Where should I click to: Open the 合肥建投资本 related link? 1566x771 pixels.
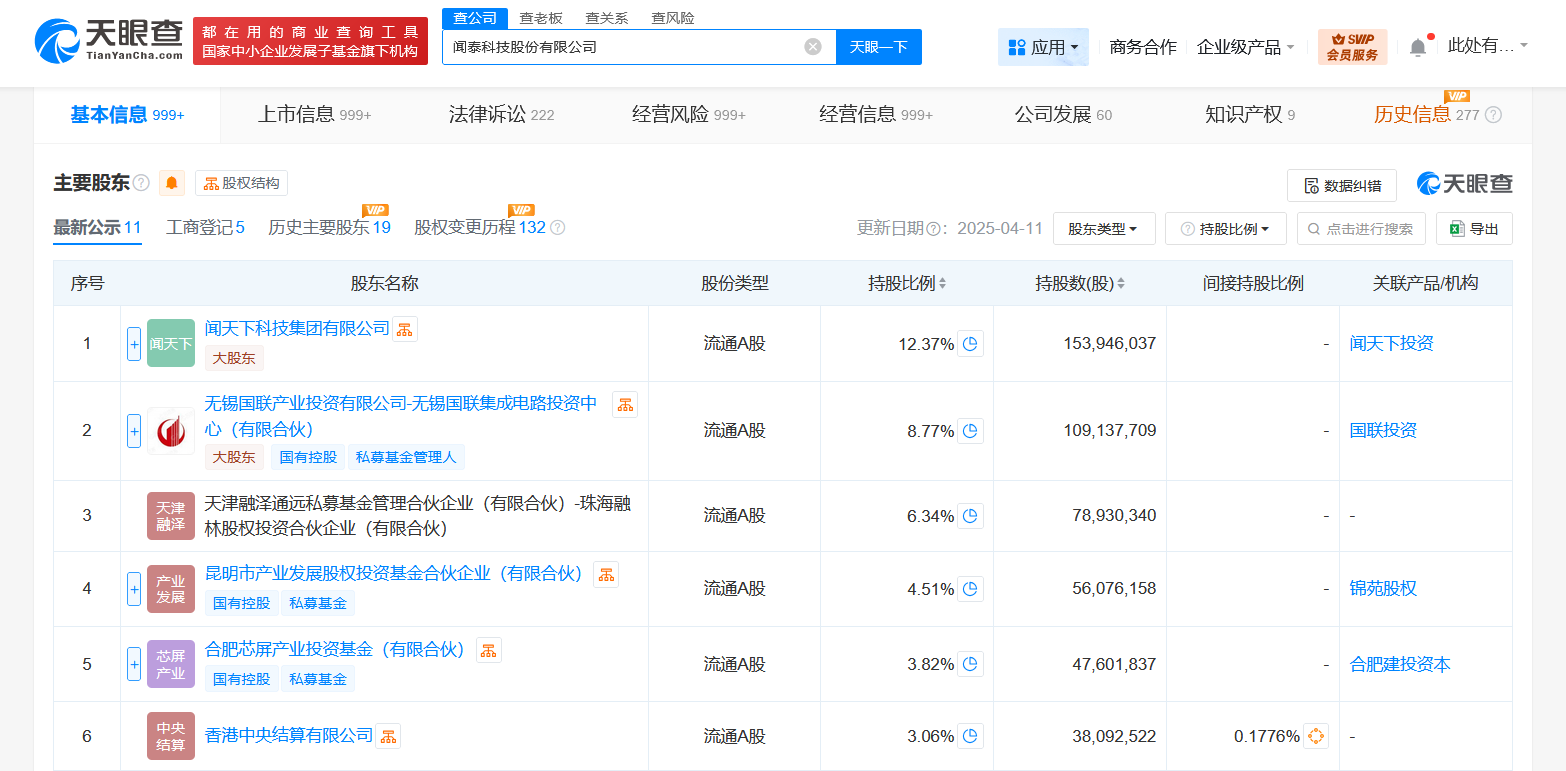point(1400,663)
